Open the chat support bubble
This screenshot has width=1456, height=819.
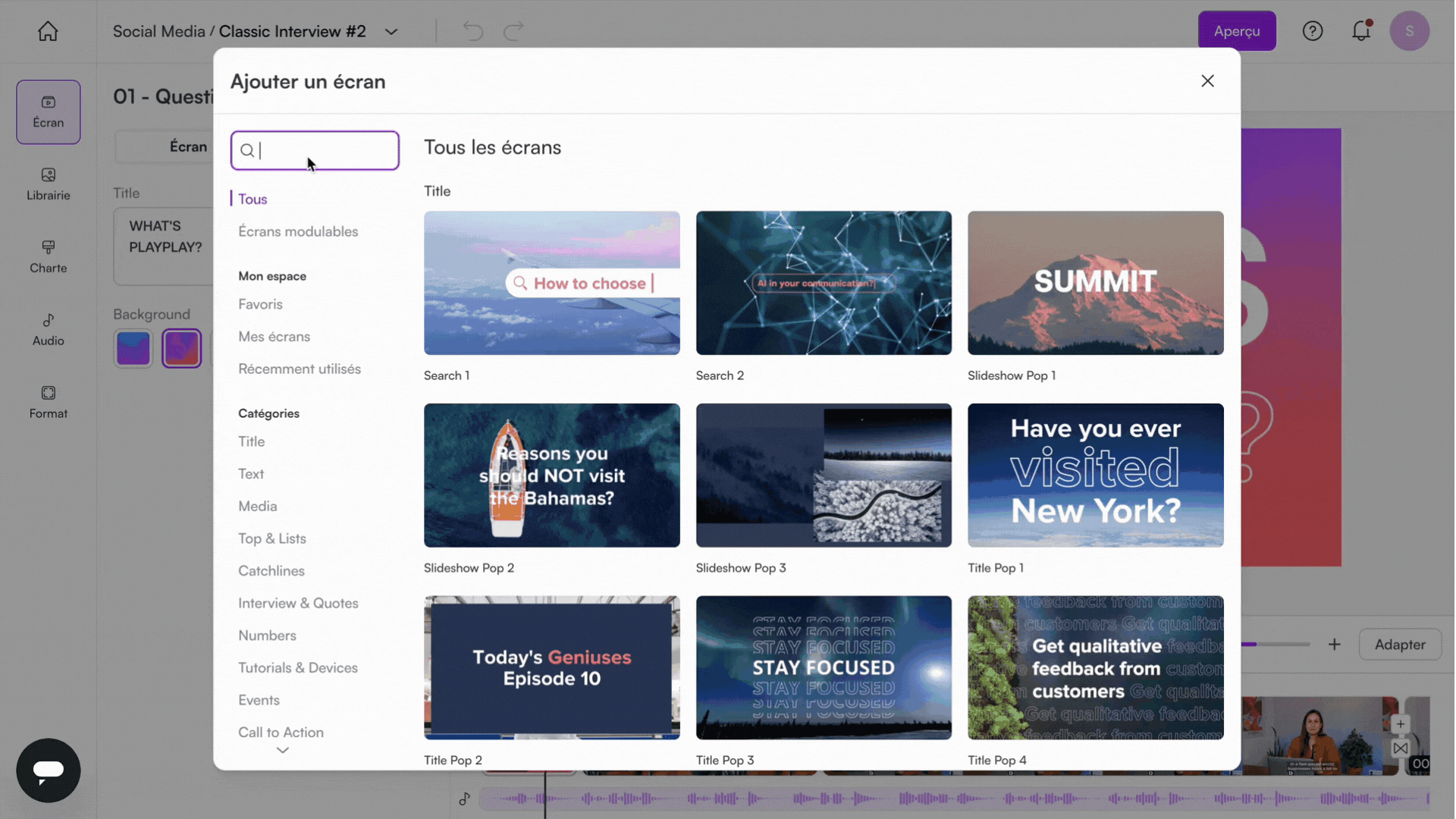coord(48,770)
